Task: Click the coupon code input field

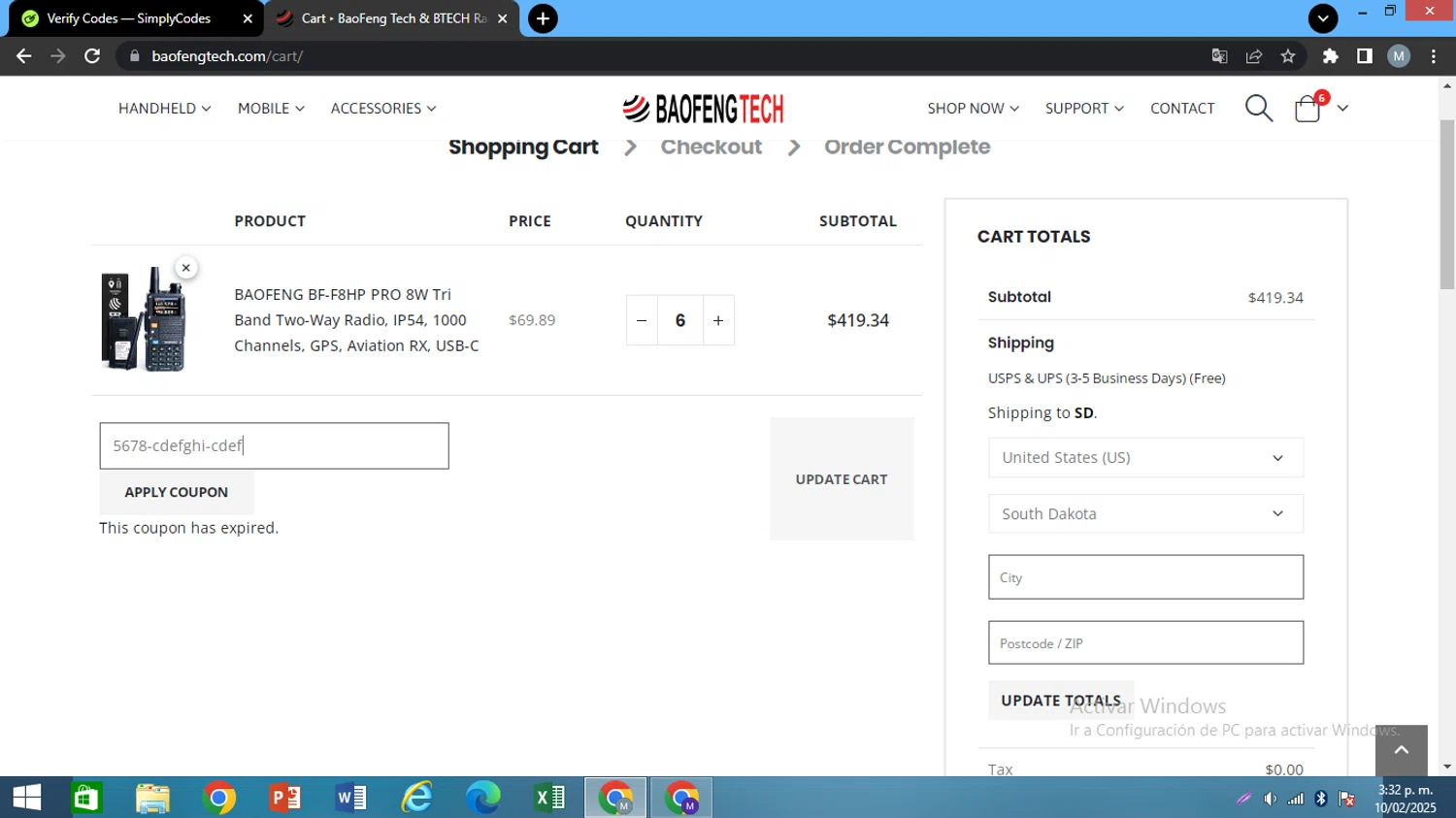Action: point(274,445)
